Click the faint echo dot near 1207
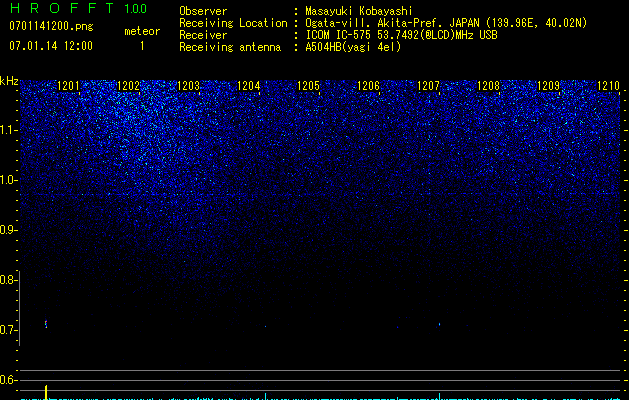Viewport: 629px width, 400px height. pos(440,324)
